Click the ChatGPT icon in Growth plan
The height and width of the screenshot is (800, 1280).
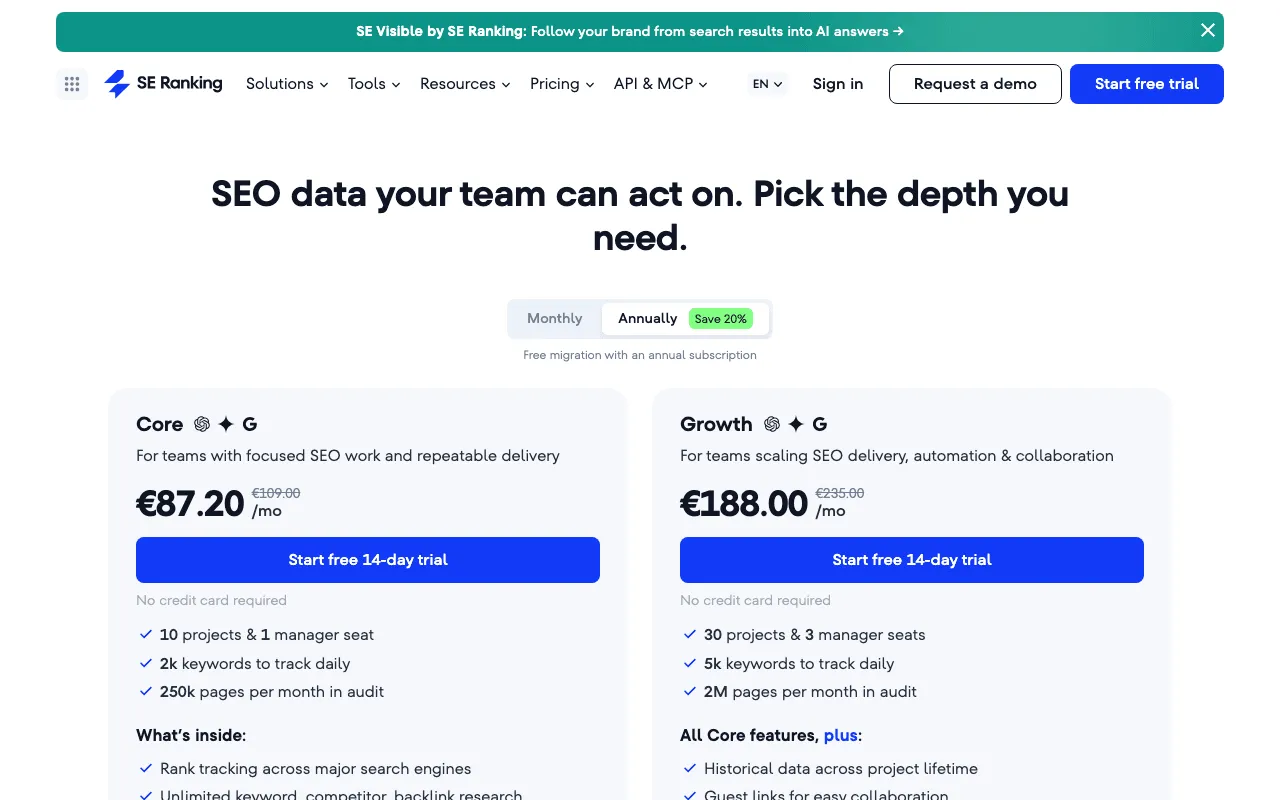772,424
